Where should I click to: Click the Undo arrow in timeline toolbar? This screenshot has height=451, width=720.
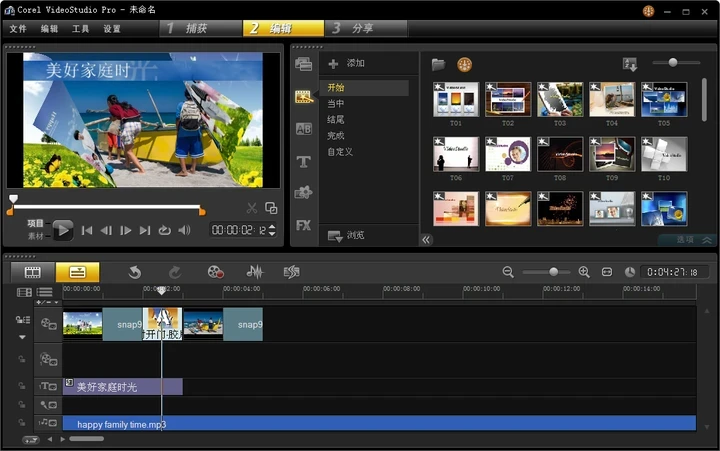coord(134,271)
